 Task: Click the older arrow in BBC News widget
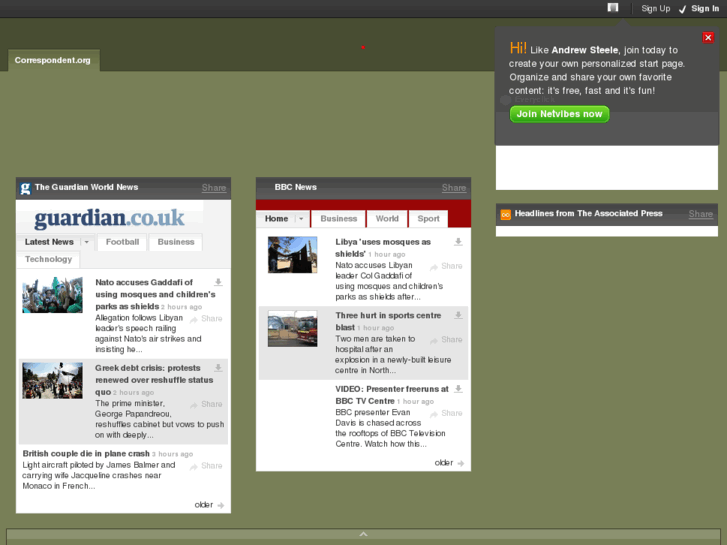pos(460,463)
